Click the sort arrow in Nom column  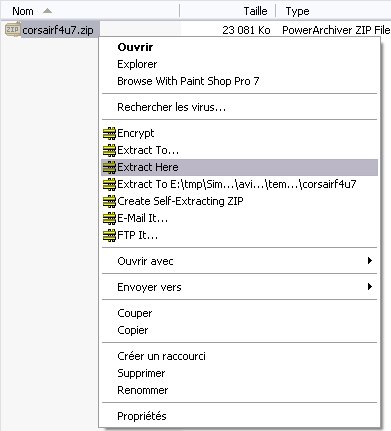point(47,11)
